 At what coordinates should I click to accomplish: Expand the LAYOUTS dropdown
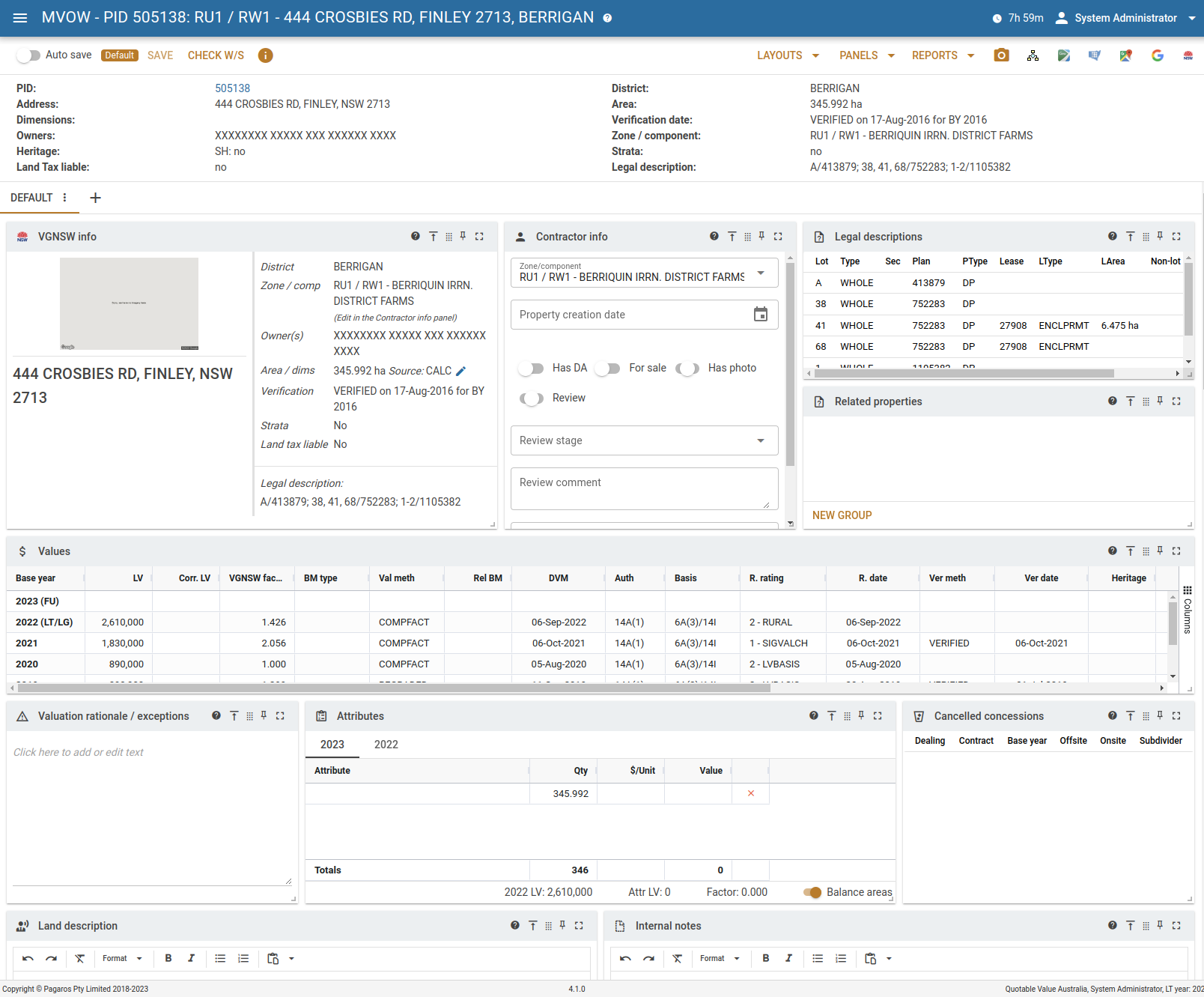[788, 55]
